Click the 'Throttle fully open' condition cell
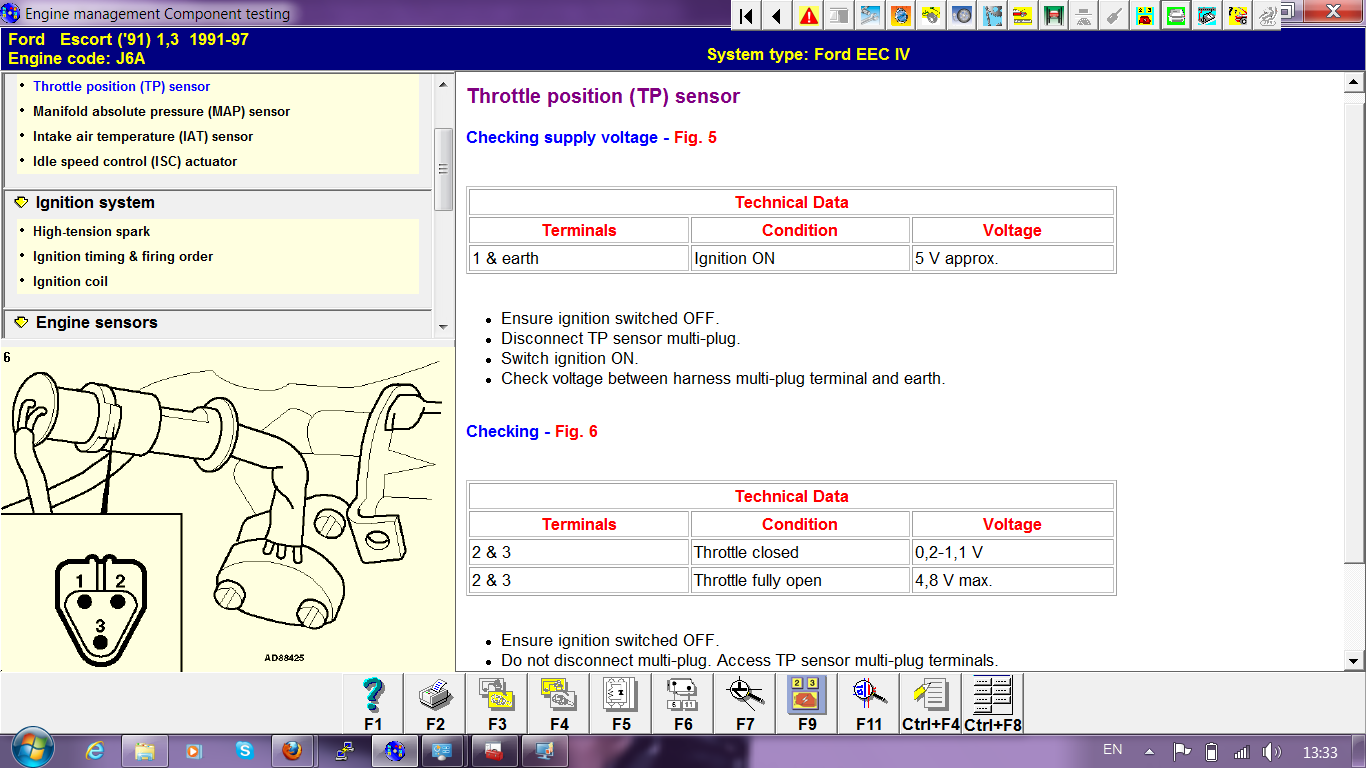The width and height of the screenshot is (1366, 768). pos(800,580)
